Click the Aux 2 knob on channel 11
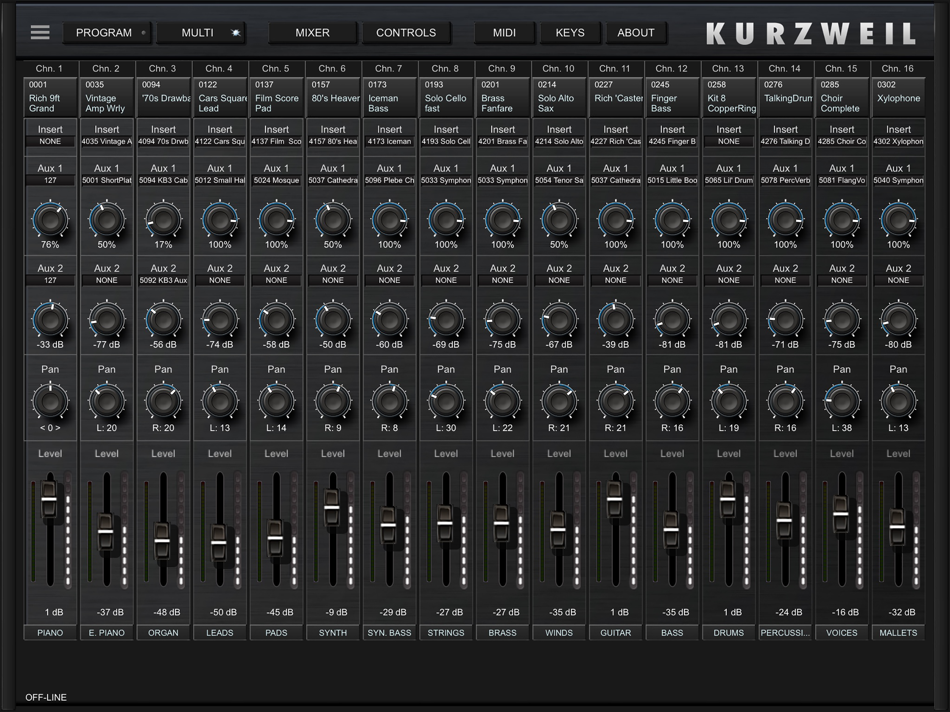This screenshot has width=950, height=712. (616, 320)
